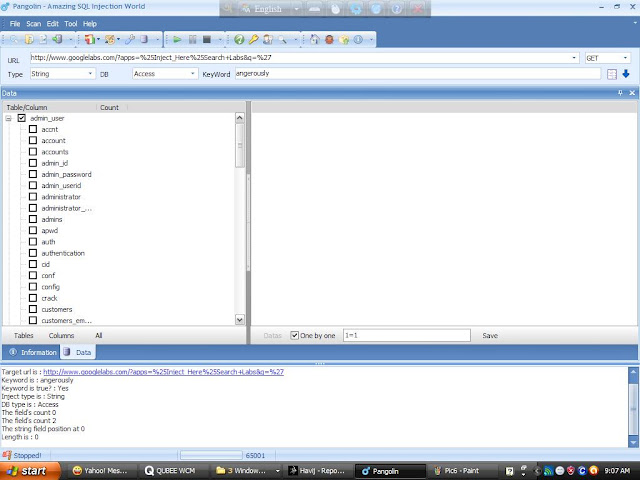Click the All button

pyautogui.click(x=99, y=336)
